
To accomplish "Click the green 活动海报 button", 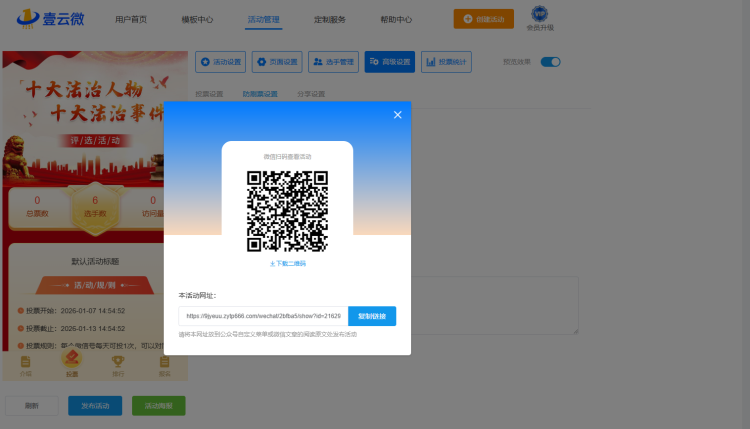I will pos(159,405).
